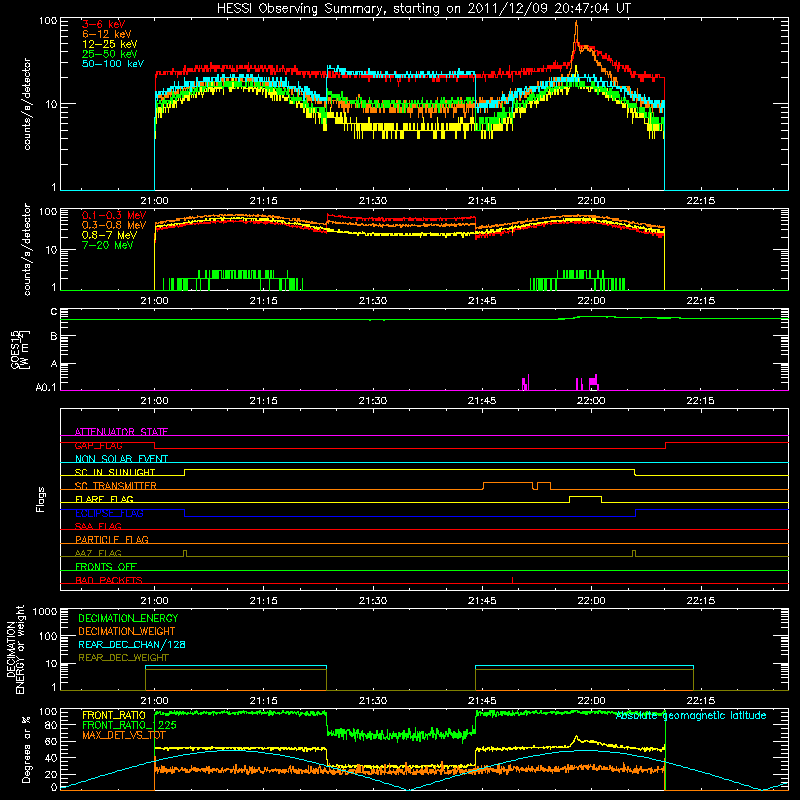Click the first AAZ_FLAG pulse after 21:00

coord(185,553)
